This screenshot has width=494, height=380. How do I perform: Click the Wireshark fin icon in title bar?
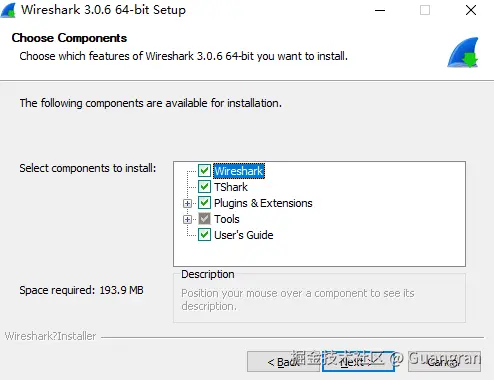pos(8,10)
